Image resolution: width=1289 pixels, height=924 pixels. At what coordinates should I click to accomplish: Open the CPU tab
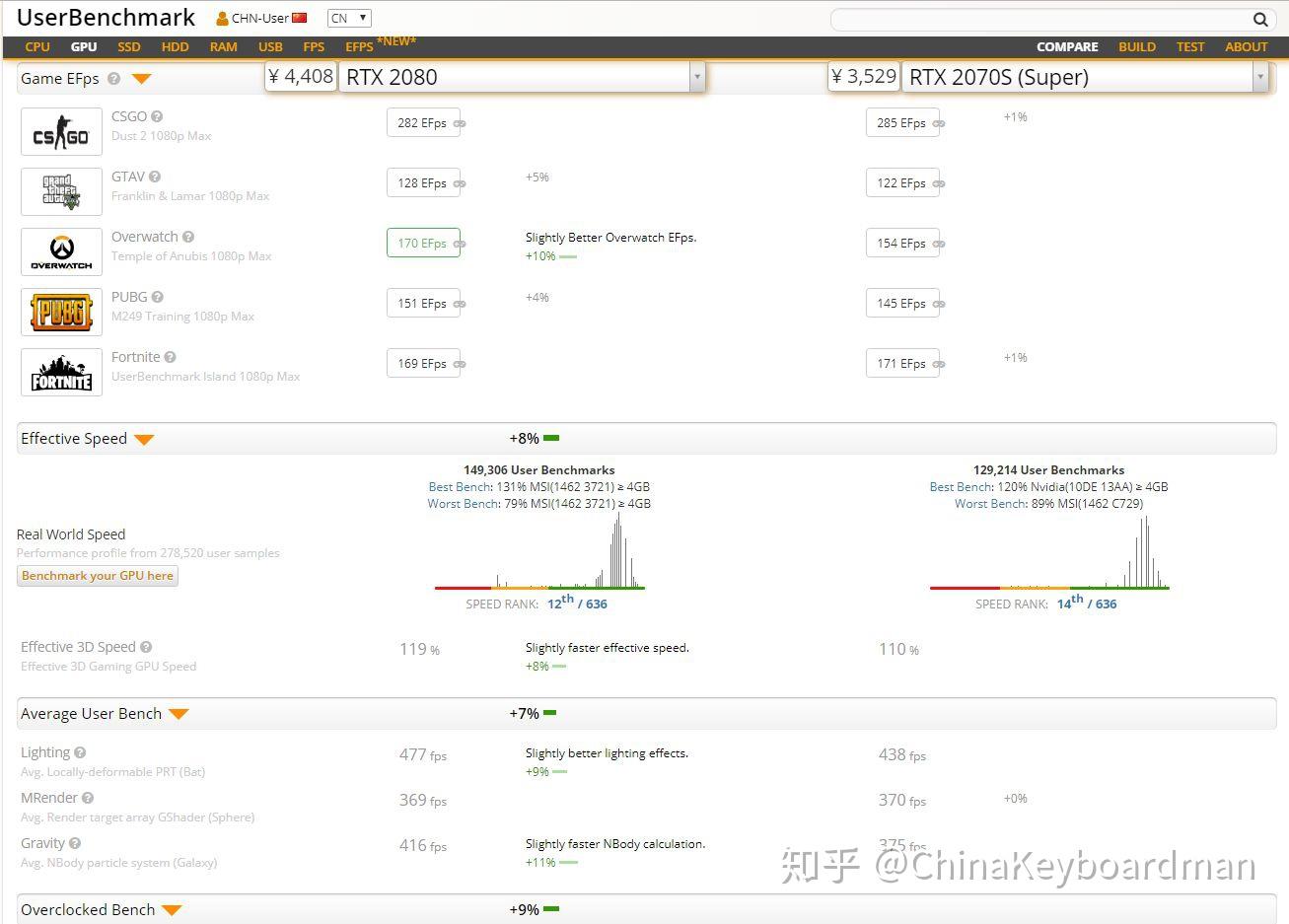pos(37,46)
